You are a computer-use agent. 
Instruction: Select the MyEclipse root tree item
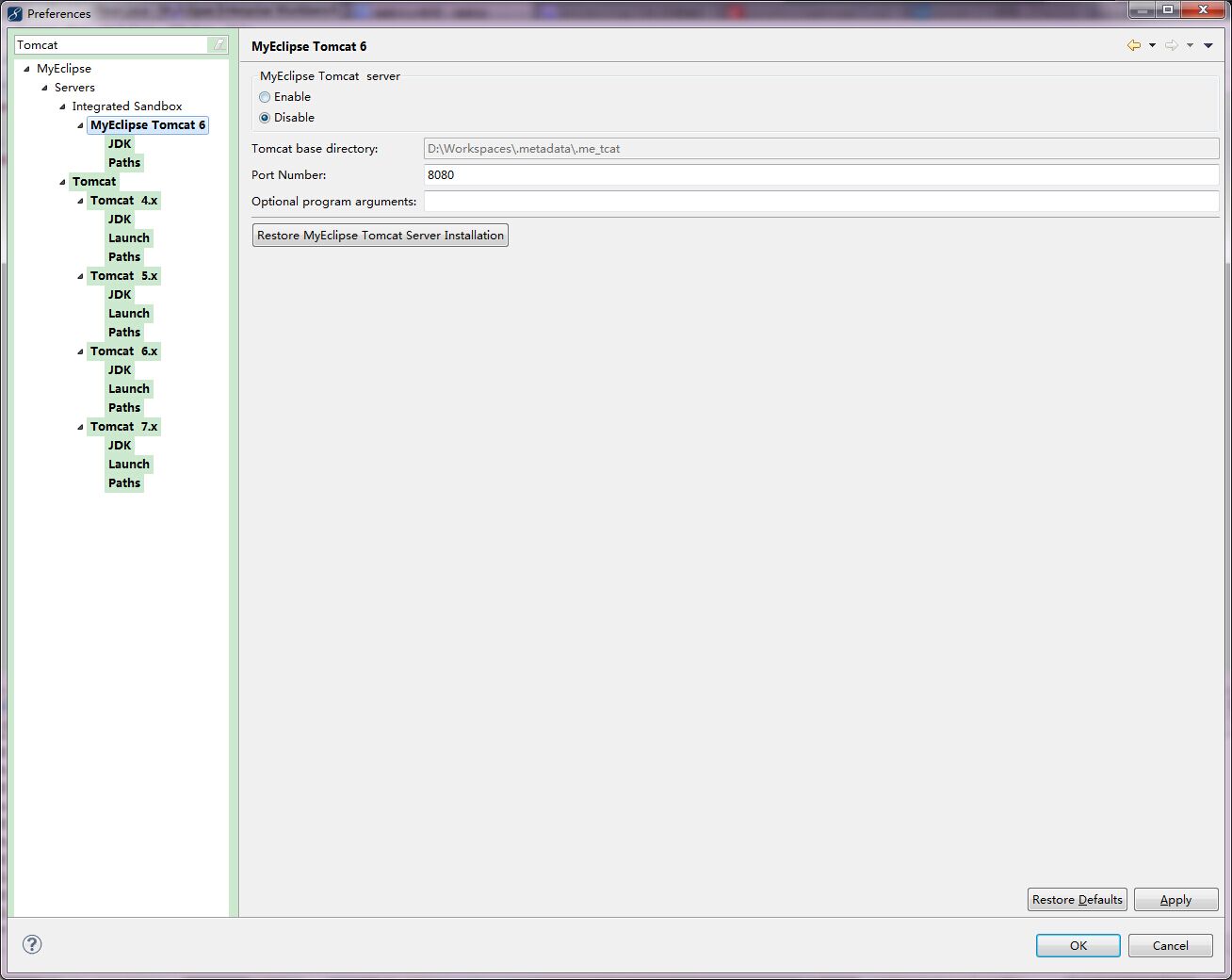[x=64, y=68]
